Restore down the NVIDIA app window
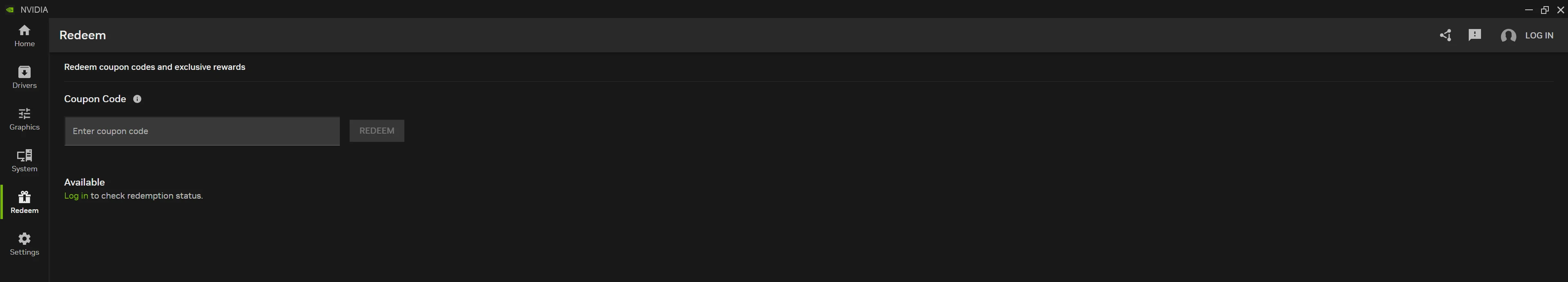1568x282 pixels. pos(1544,10)
